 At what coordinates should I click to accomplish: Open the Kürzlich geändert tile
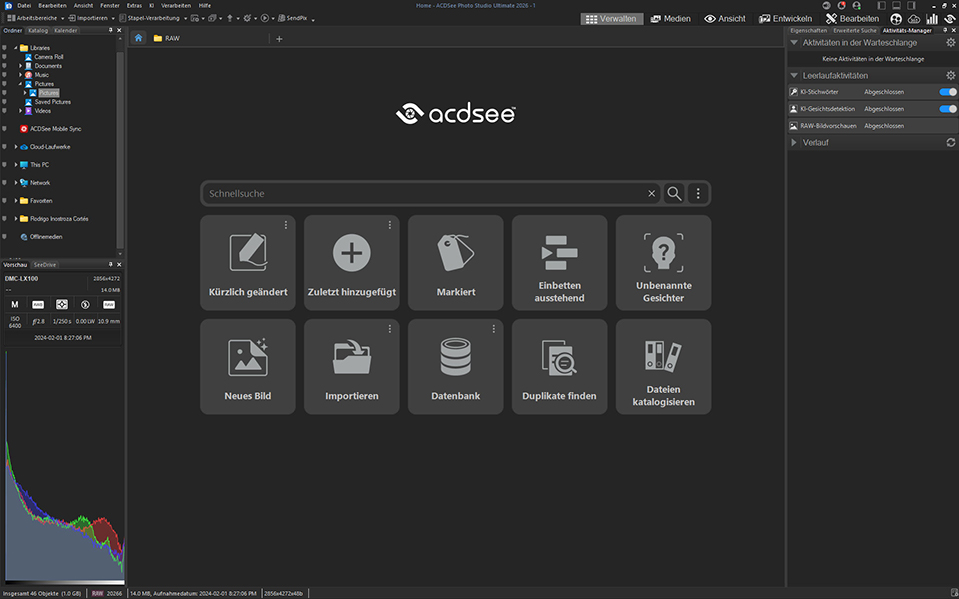point(247,262)
